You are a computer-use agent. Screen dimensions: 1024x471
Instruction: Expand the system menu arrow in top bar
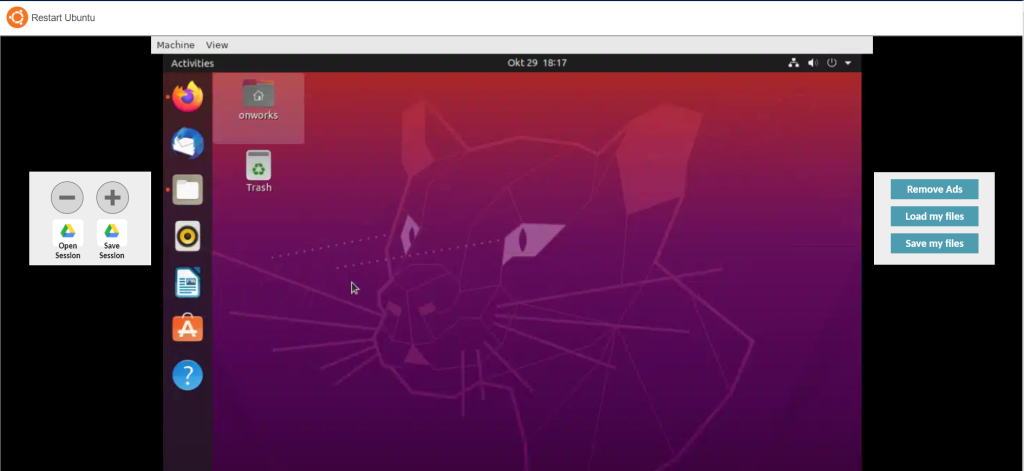click(848, 63)
